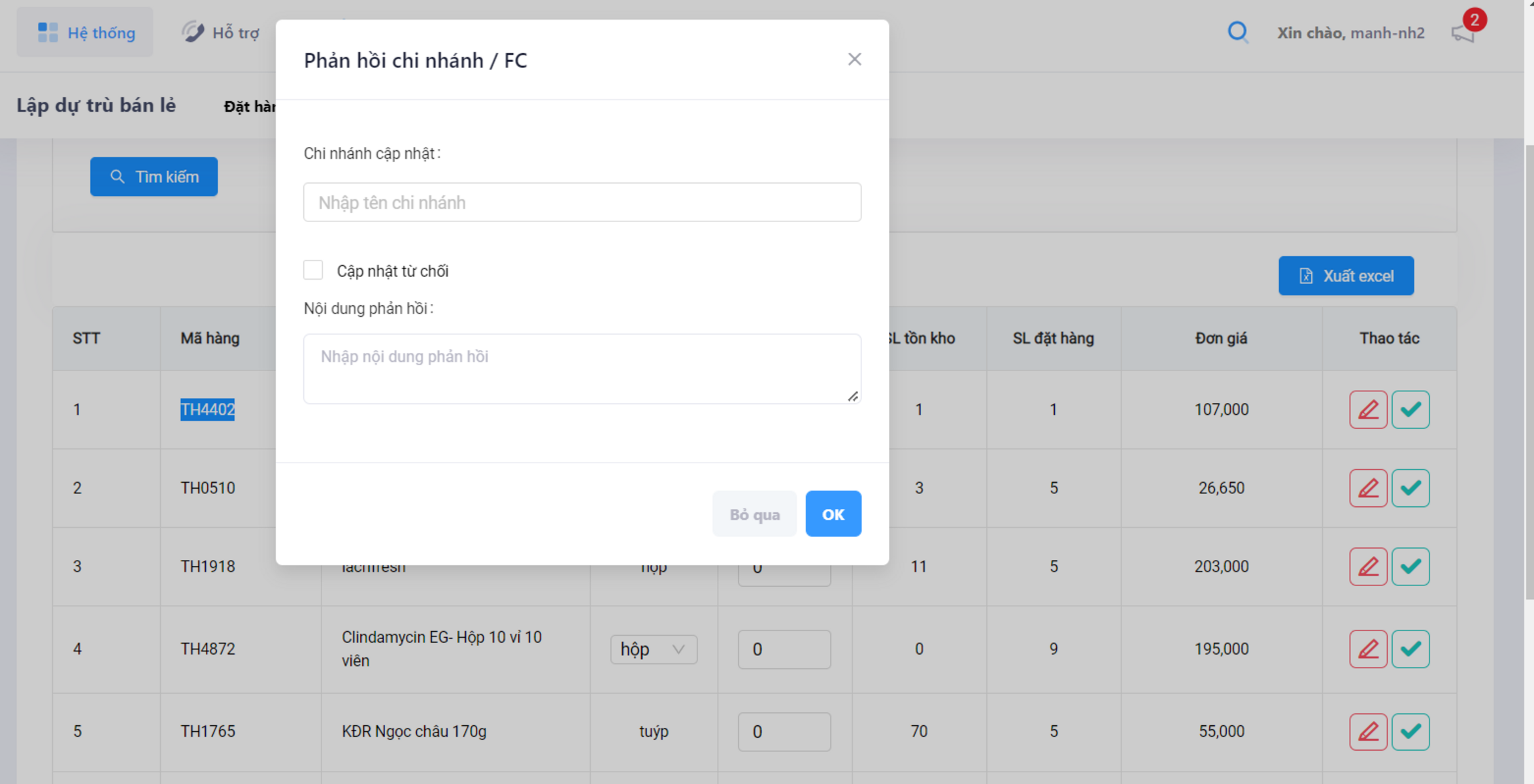
Task: Click green confirm check for TH0510 row
Action: [1410, 488]
